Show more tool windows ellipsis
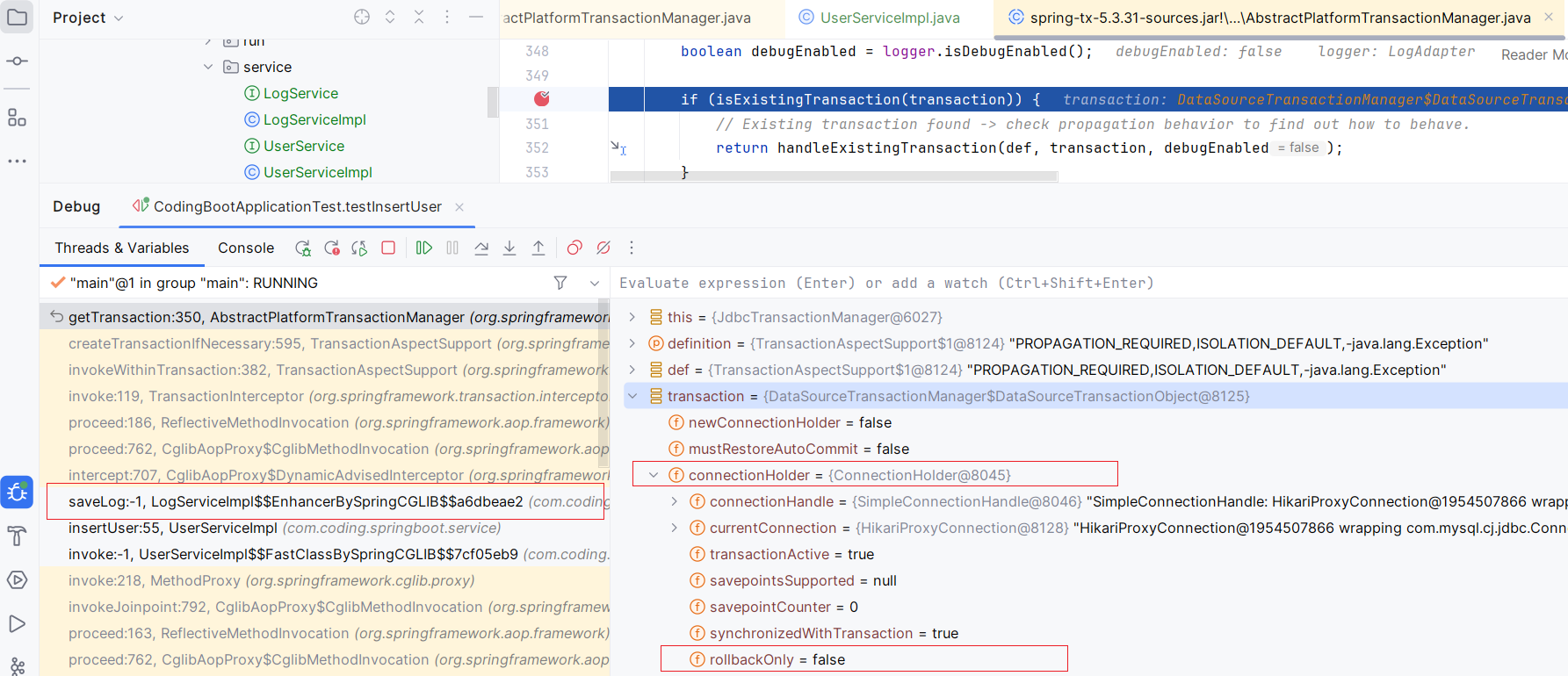The image size is (1568, 676). [x=17, y=161]
